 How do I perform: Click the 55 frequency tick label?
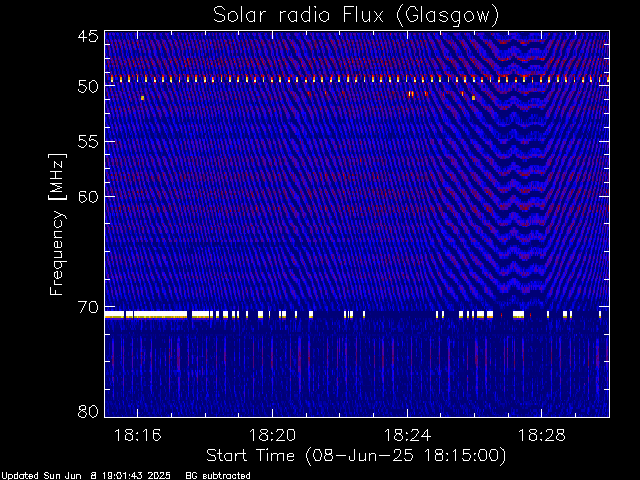point(88,142)
